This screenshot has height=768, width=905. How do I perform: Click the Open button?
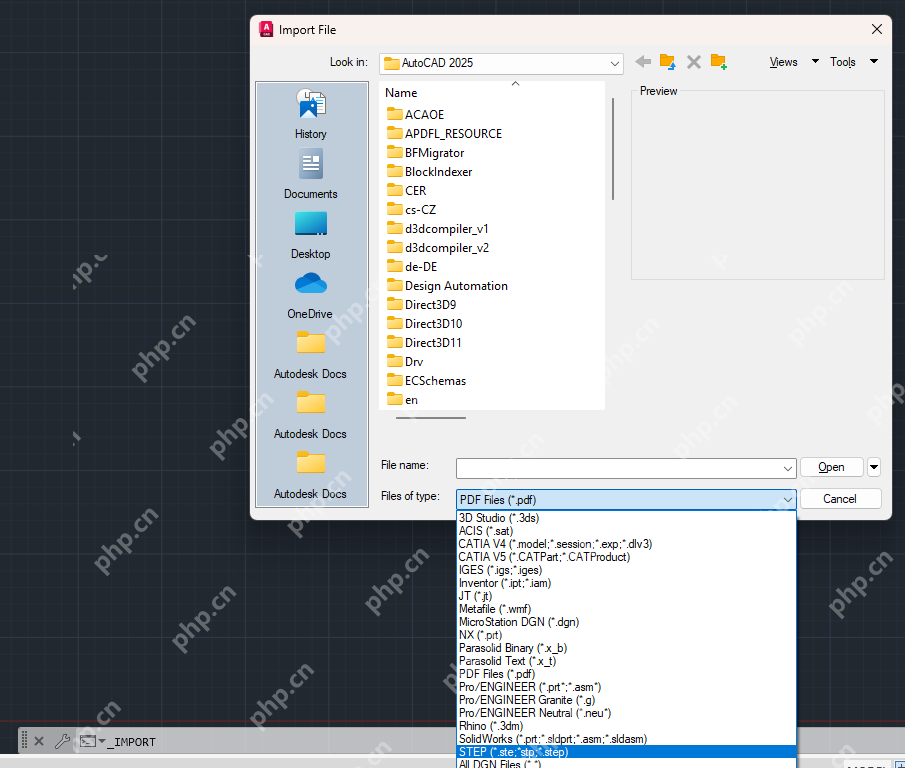[832, 467]
